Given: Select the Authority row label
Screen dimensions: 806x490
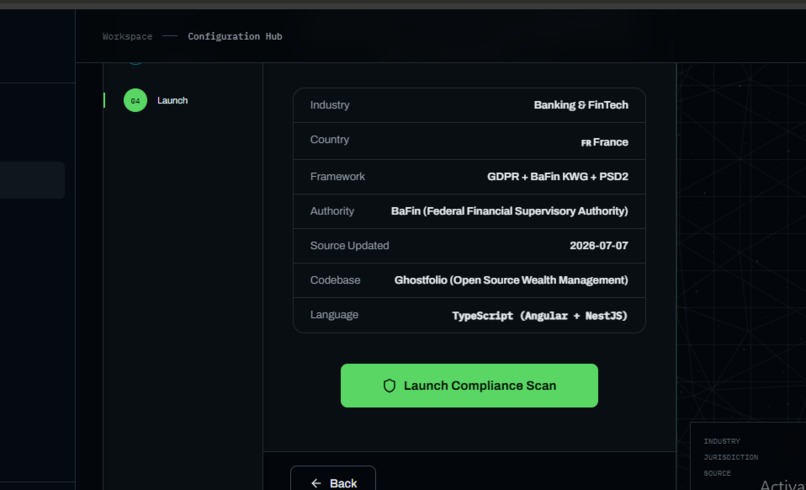Looking at the screenshot, I should [x=332, y=211].
